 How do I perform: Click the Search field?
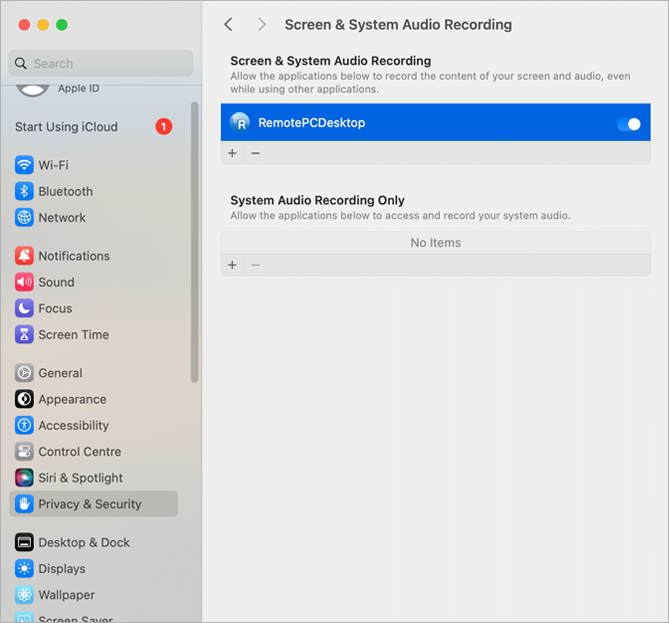pos(100,63)
